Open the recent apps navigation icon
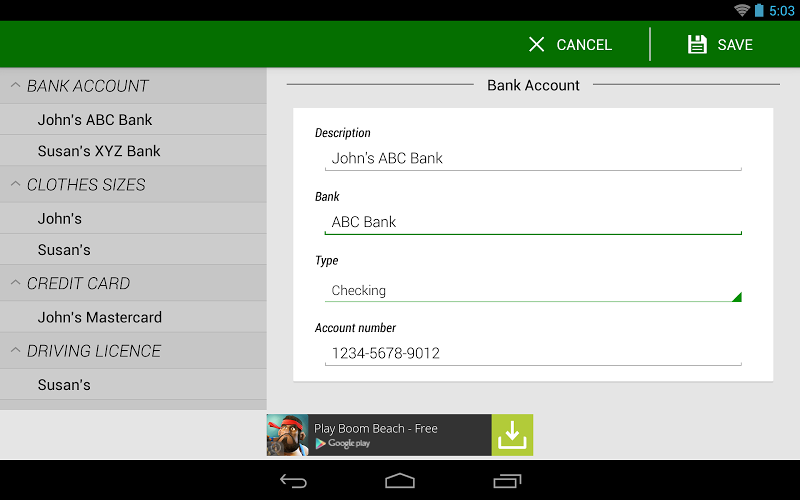The image size is (800, 500). tap(507, 481)
